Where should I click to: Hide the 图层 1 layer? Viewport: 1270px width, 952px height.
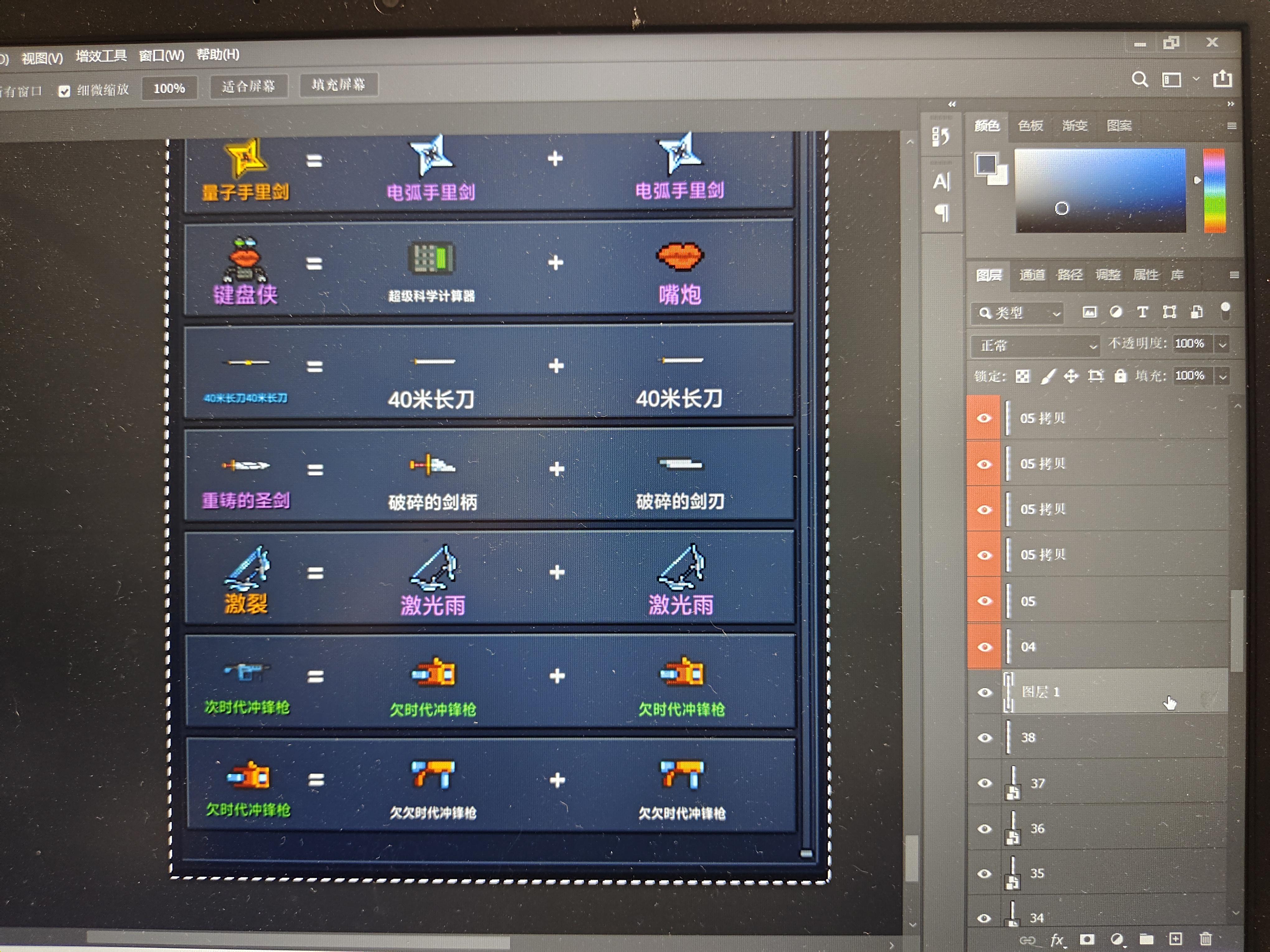click(x=984, y=692)
